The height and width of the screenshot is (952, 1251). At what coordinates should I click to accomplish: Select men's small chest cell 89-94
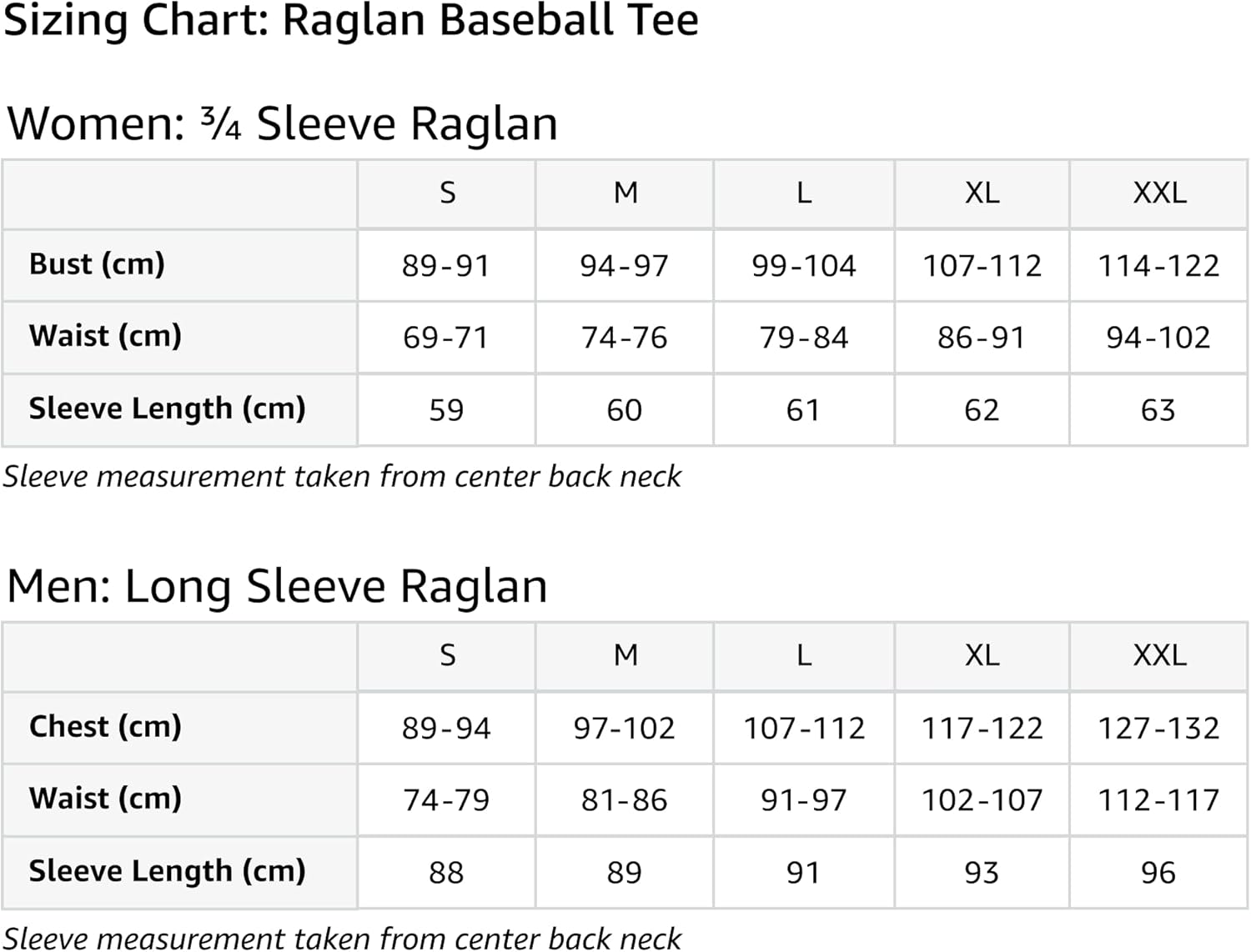tap(446, 729)
